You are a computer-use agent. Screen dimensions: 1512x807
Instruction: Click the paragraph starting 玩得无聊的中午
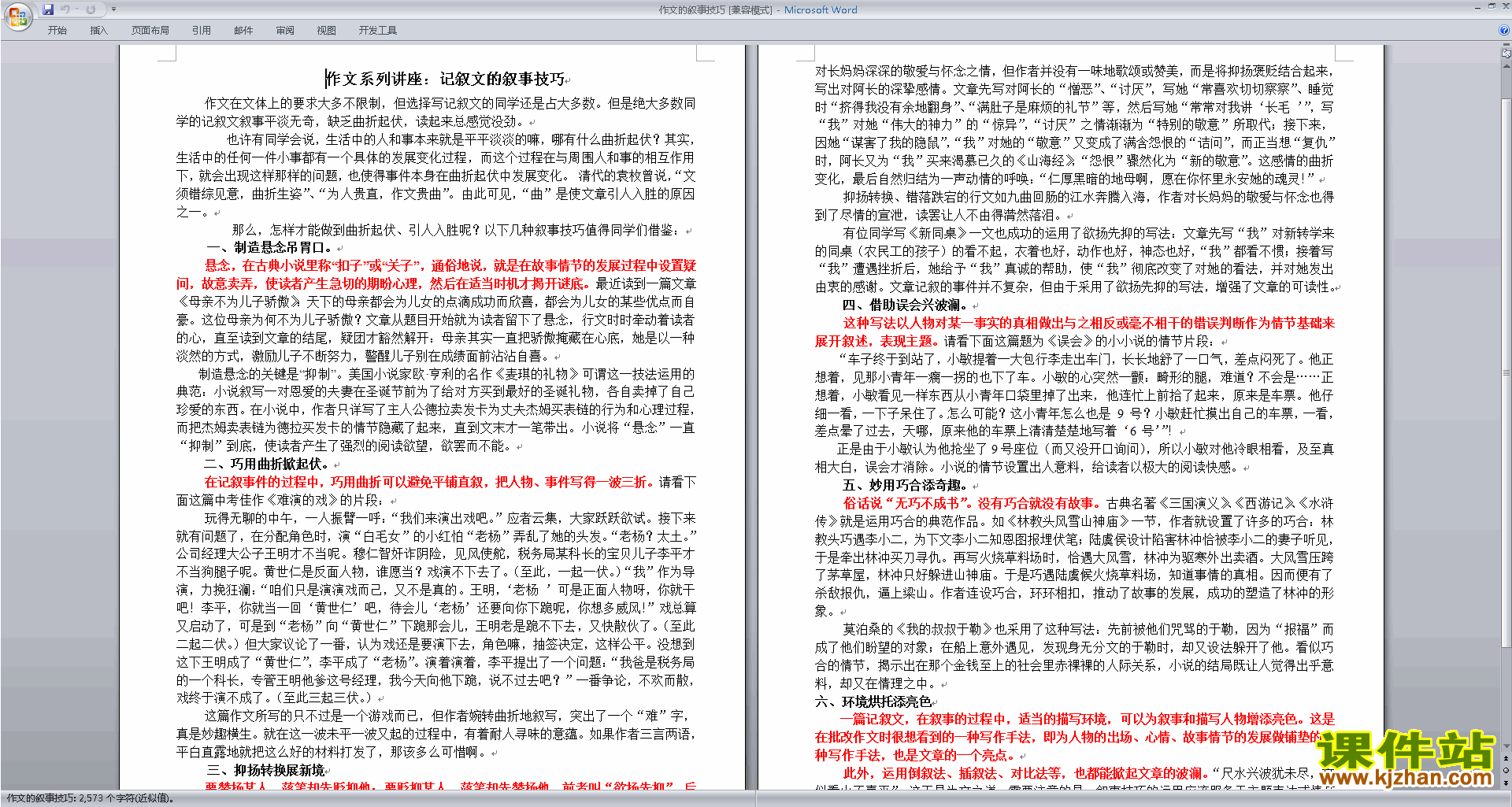(435, 608)
